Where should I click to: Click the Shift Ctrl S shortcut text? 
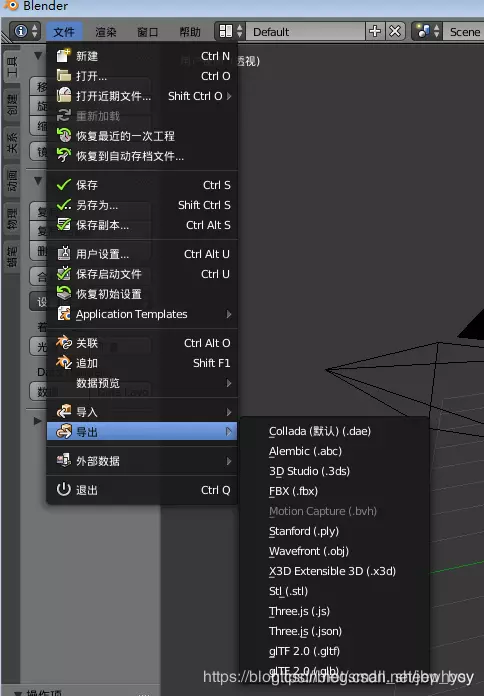click(204, 205)
